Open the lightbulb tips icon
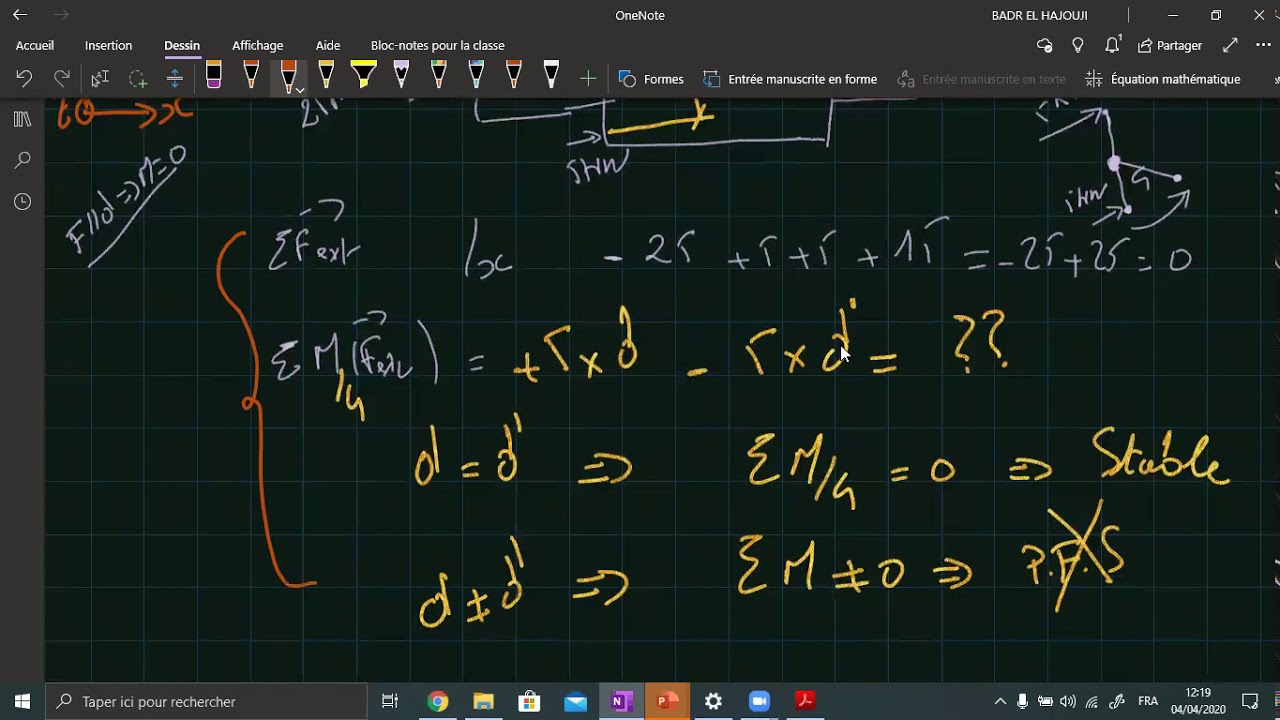The width and height of the screenshot is (1280, 720). (1078, 45)
